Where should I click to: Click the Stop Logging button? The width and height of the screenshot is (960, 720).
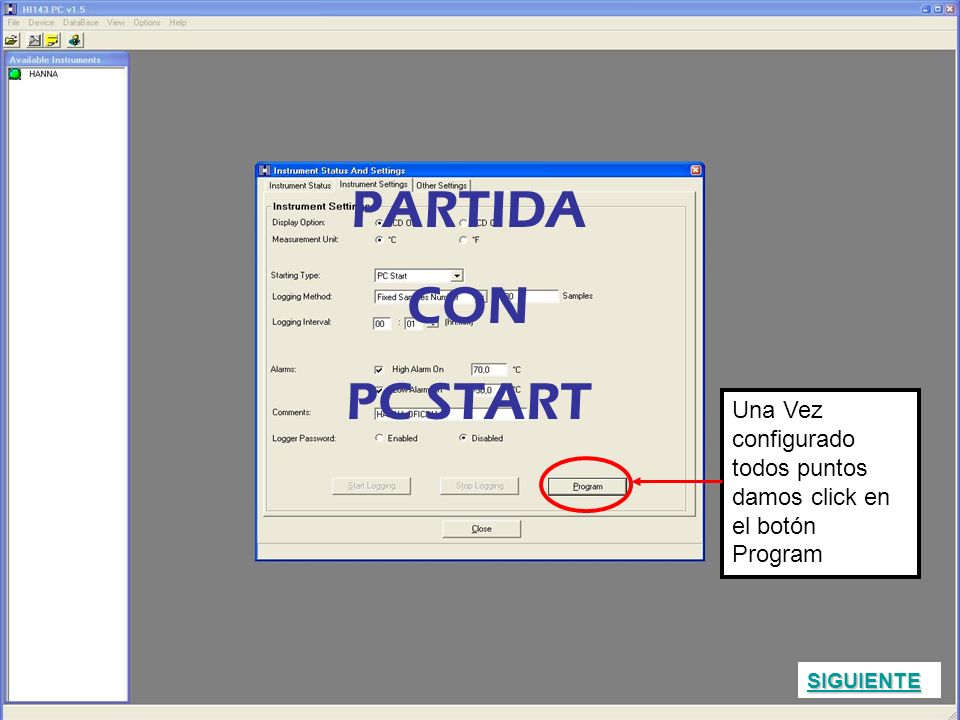coord(479,486)
